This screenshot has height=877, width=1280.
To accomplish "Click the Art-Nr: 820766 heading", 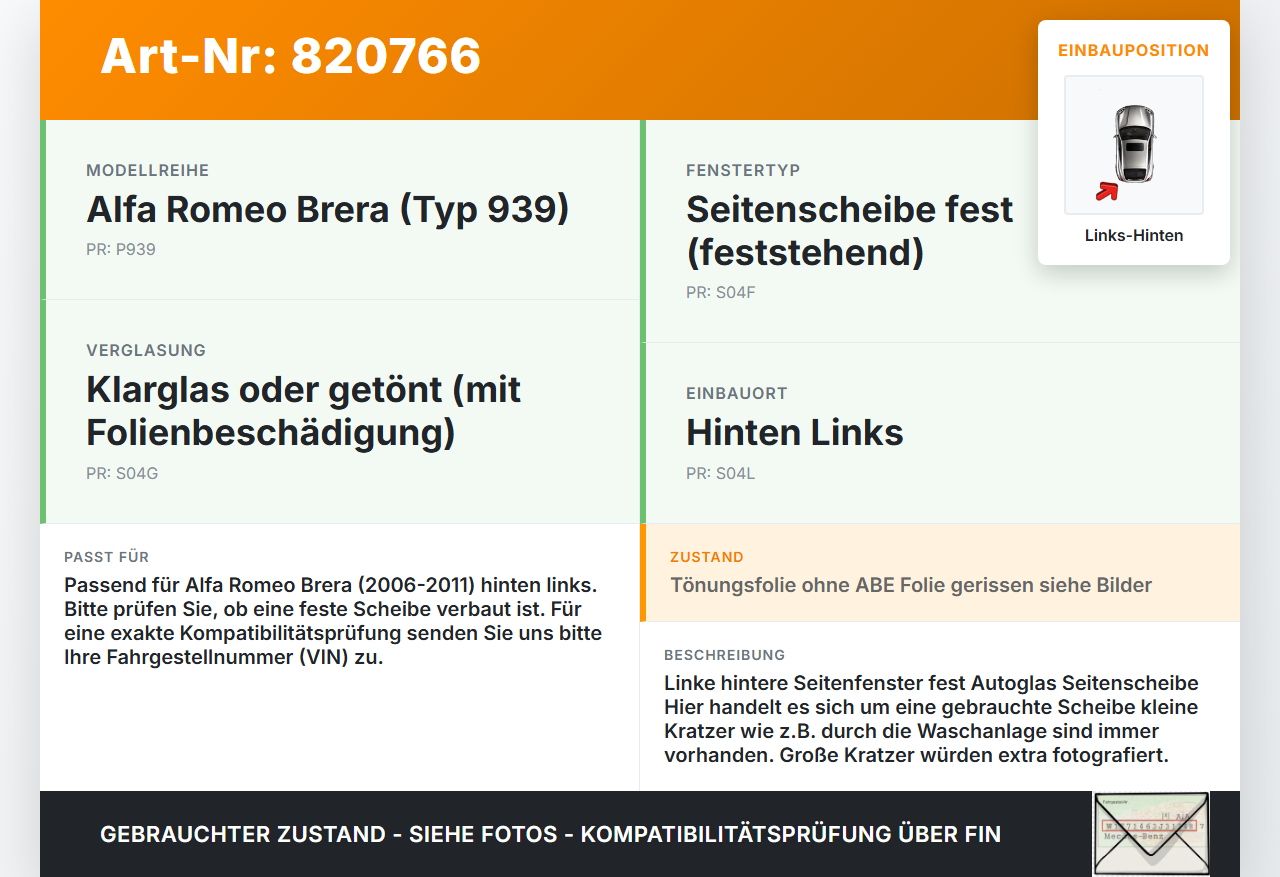I will pos(290,56).
